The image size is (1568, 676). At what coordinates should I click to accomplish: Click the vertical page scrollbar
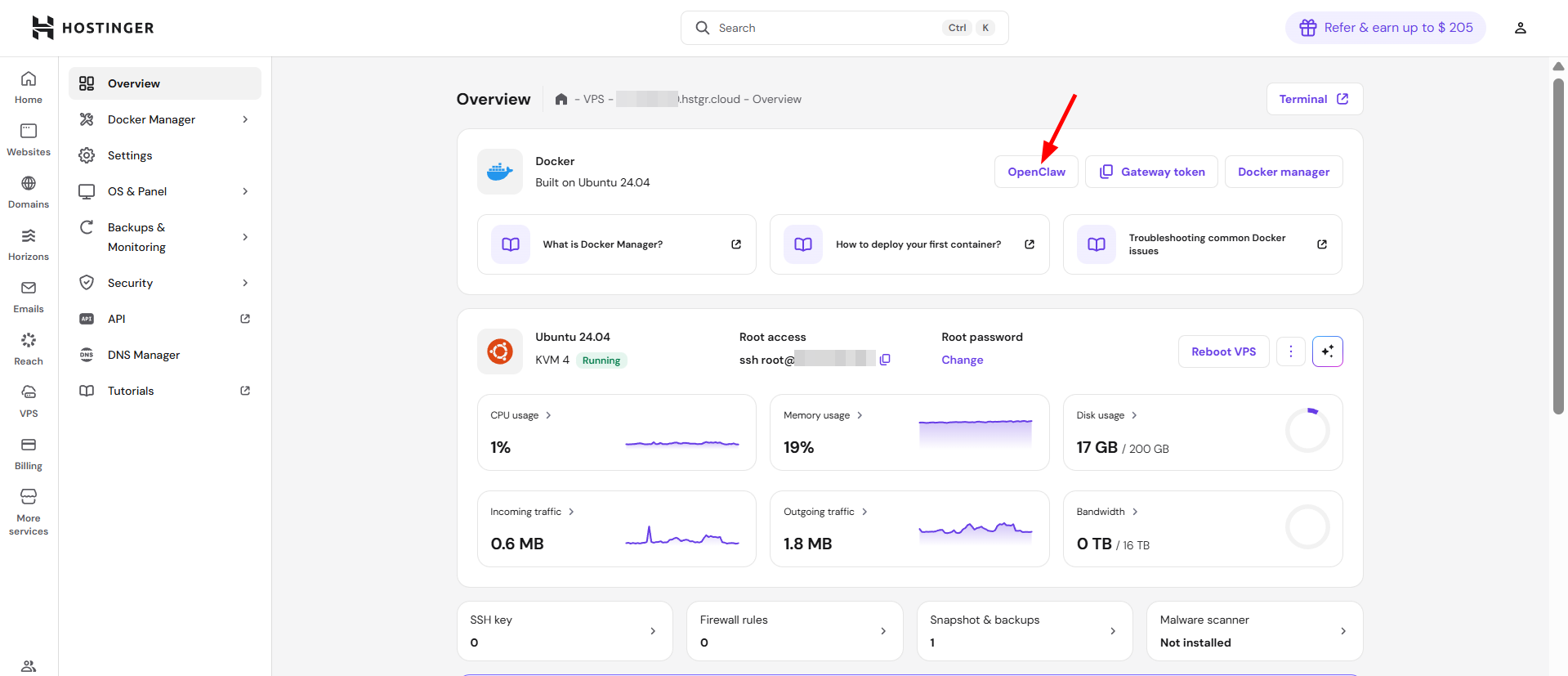[x=1558, y=245]
